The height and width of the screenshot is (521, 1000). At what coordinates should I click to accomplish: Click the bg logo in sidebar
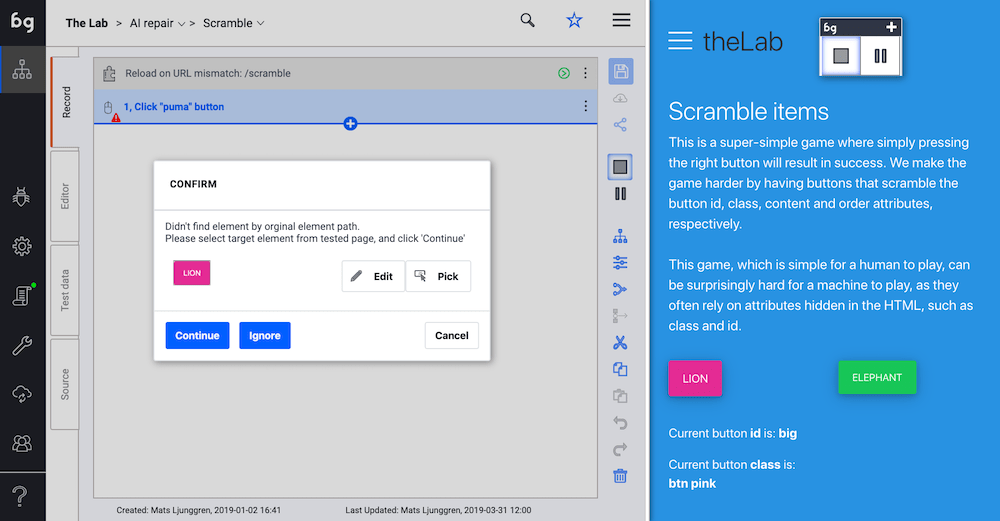22,22
